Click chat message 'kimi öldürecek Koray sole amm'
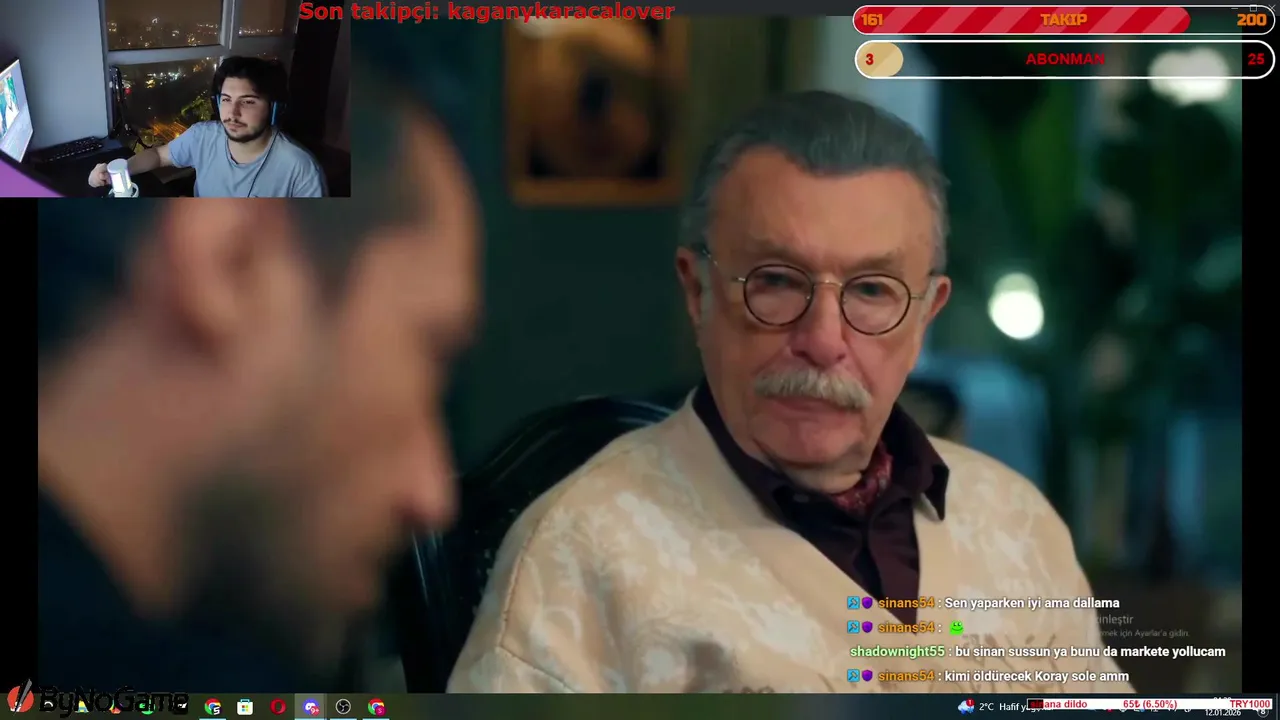The height and width of the screenshot is (720, 1280). click(x=1037, y=676)
